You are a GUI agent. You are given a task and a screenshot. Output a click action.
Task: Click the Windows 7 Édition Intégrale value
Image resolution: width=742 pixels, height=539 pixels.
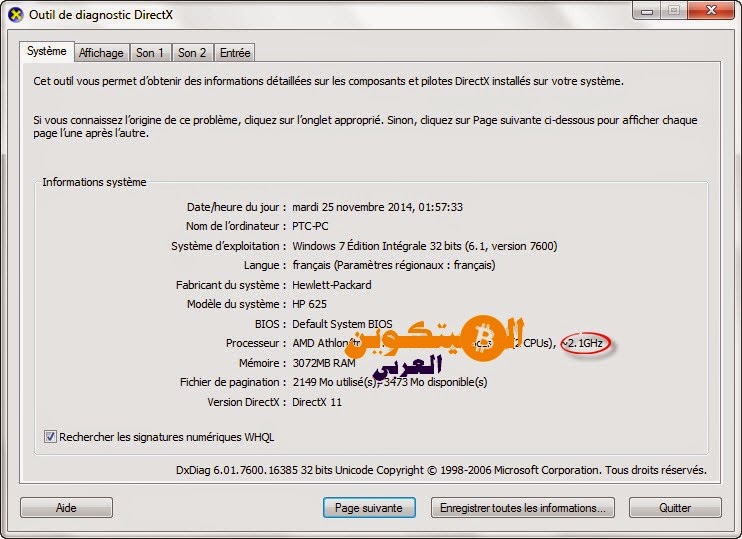(x=424, y=246)
